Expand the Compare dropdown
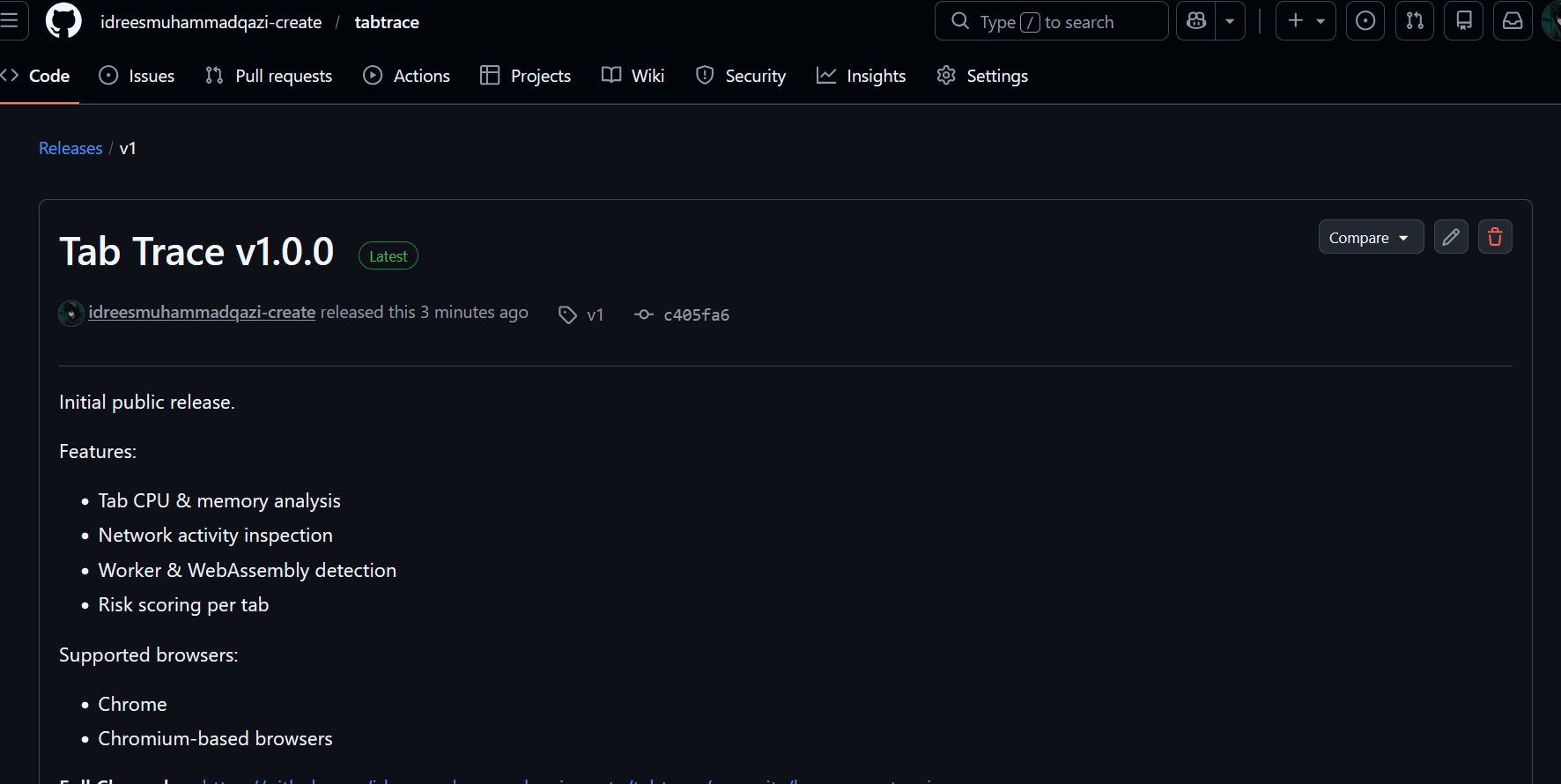 [x=1370, y=237]
